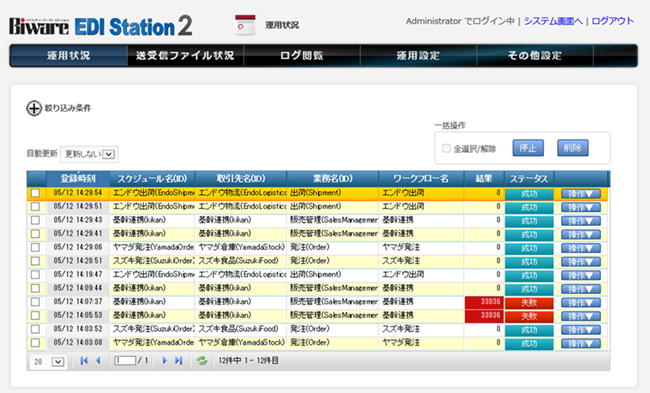Check the row 05/12 14:09:44 checkbox
The image size is (650, 393).
36,289
